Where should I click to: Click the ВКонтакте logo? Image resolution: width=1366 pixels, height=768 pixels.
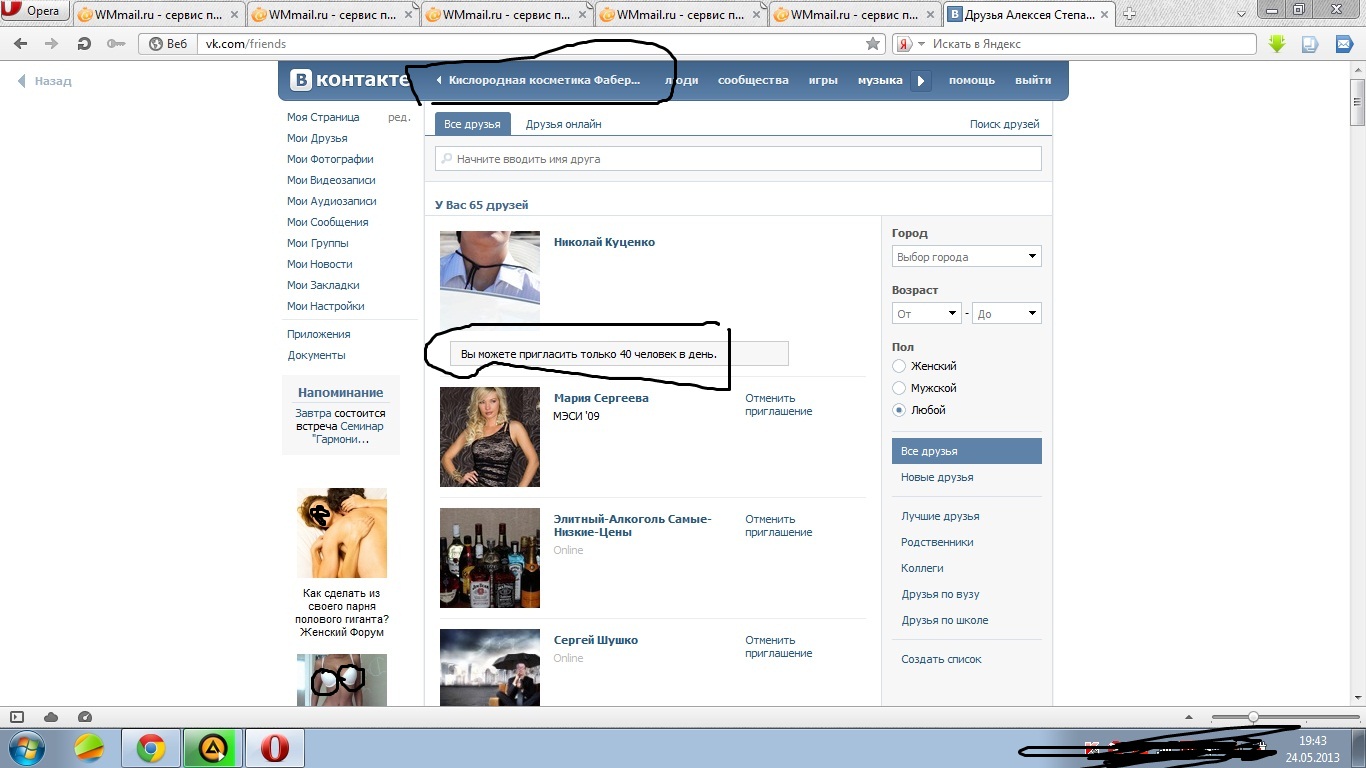[x=350, y=81]
